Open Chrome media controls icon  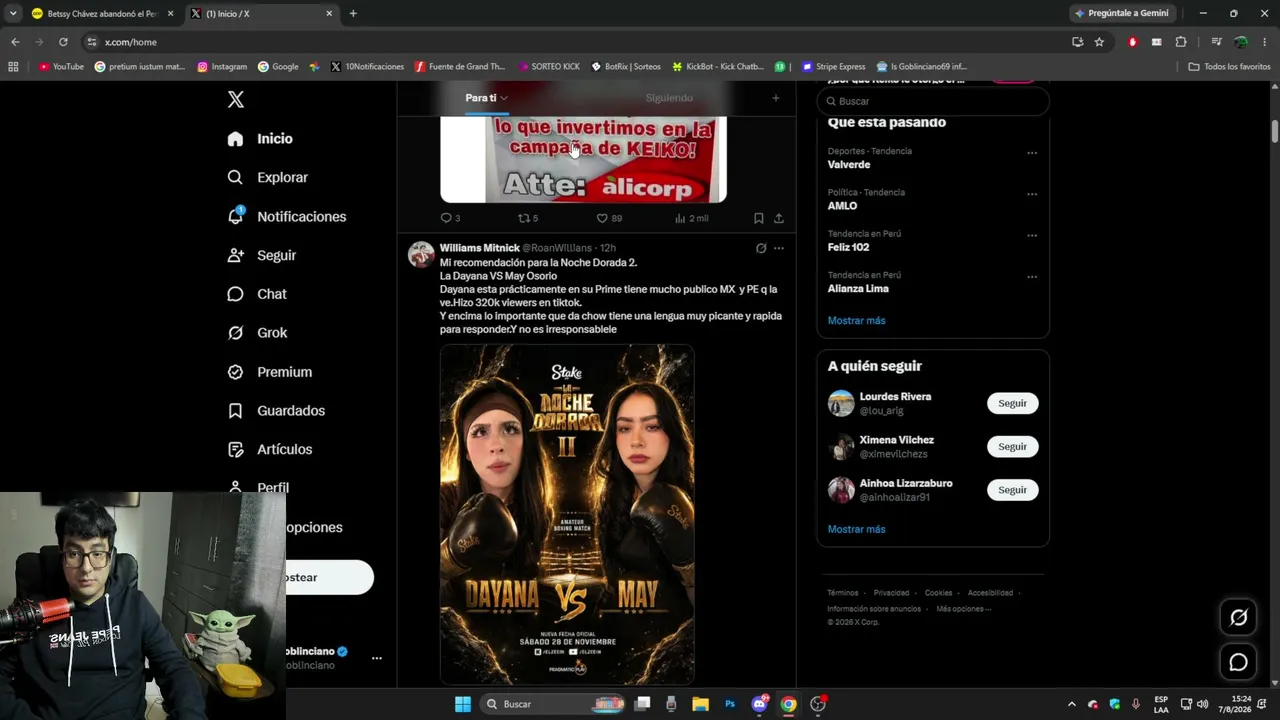(1216, 42)
